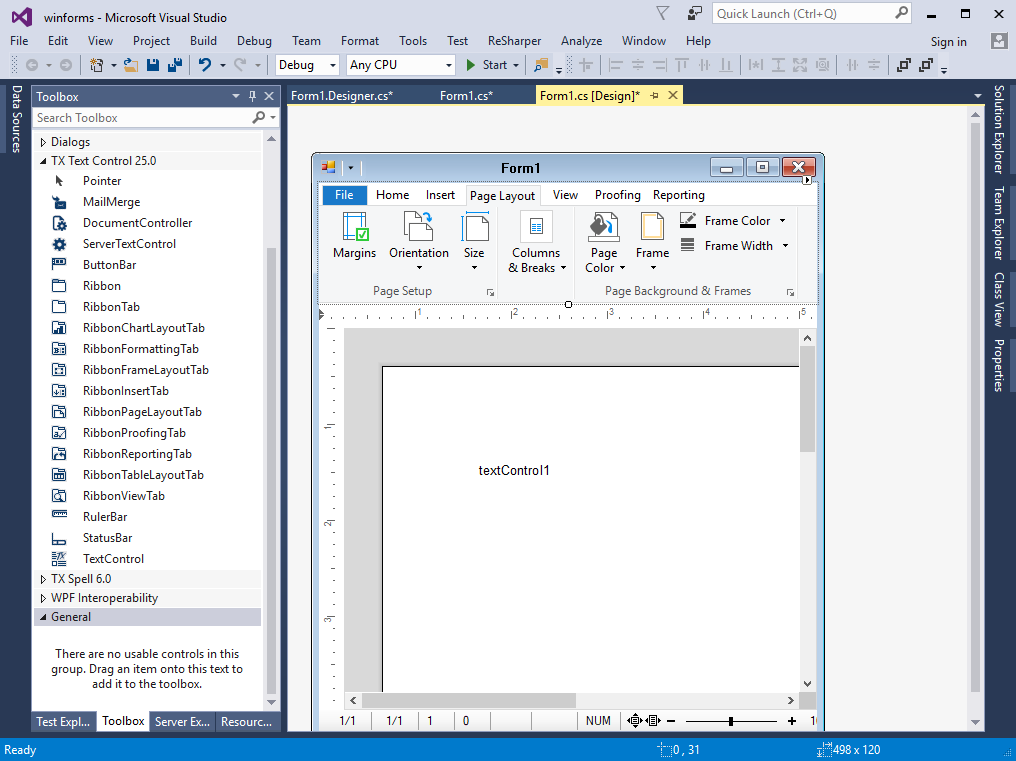Collapse the TX Text Control 25.0 group

tap(43, 161)
